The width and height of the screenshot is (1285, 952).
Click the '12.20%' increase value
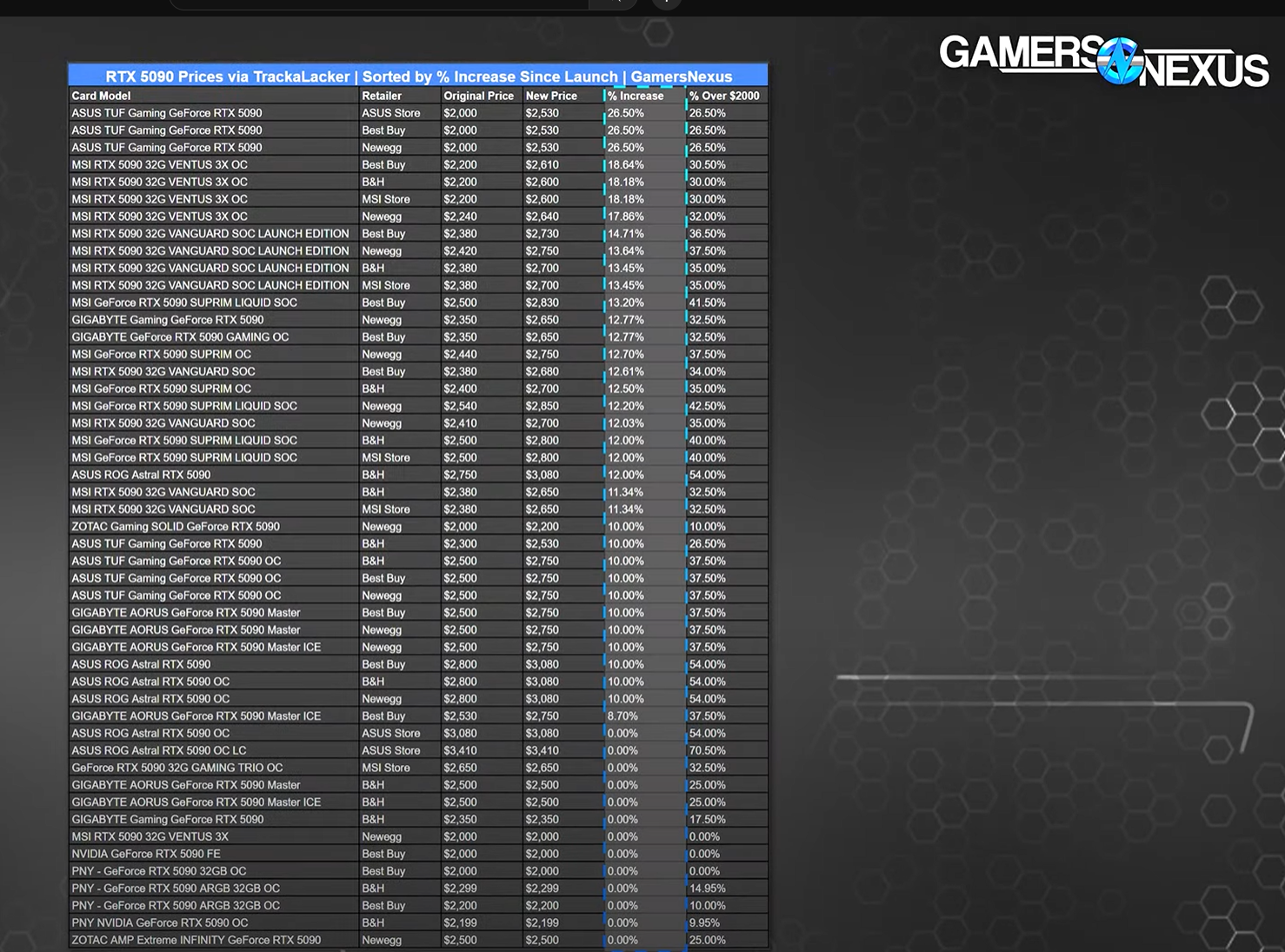[x=626, y=406]
